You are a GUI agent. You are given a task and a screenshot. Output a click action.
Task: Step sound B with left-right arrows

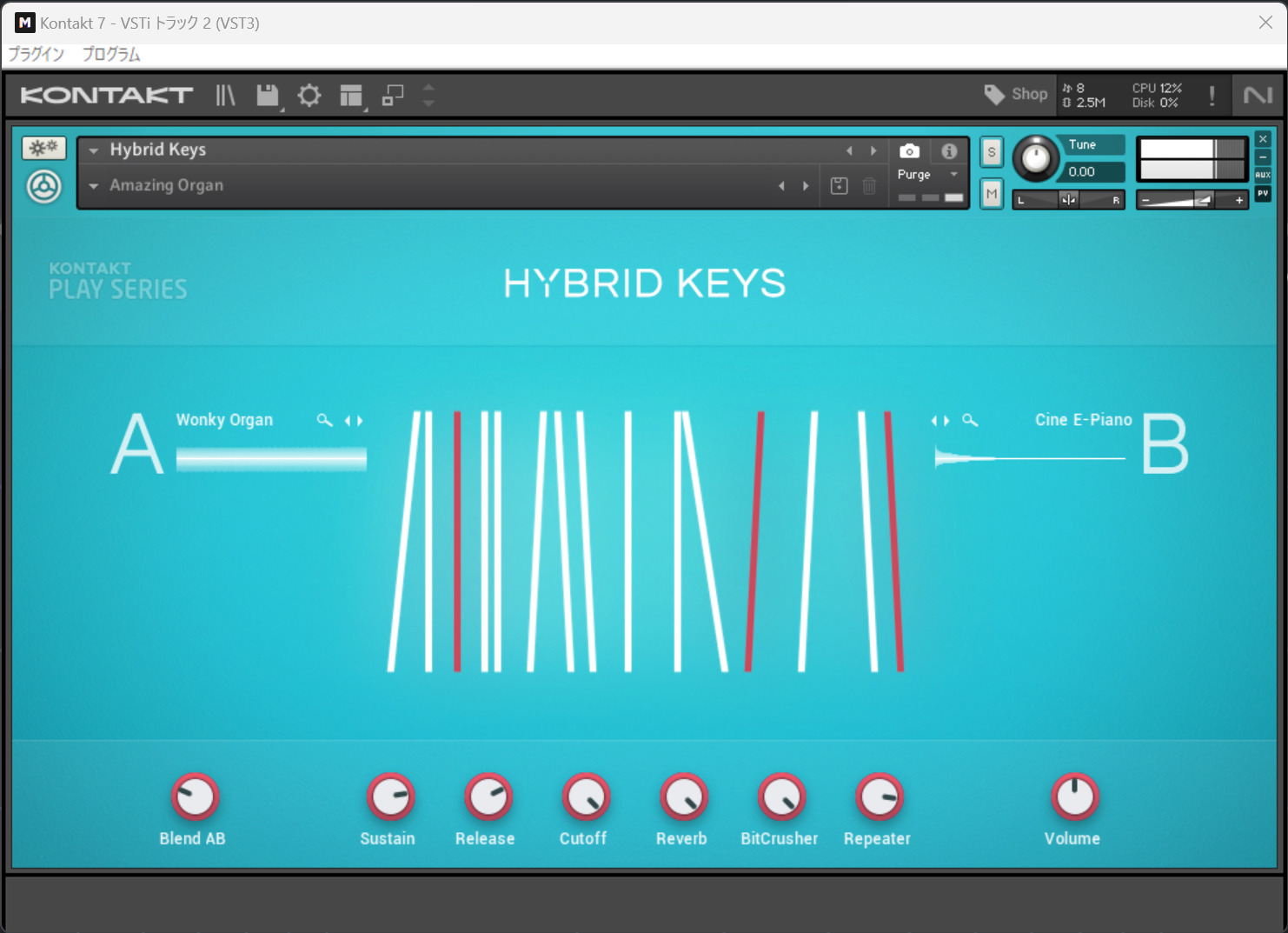click(940, 421)
